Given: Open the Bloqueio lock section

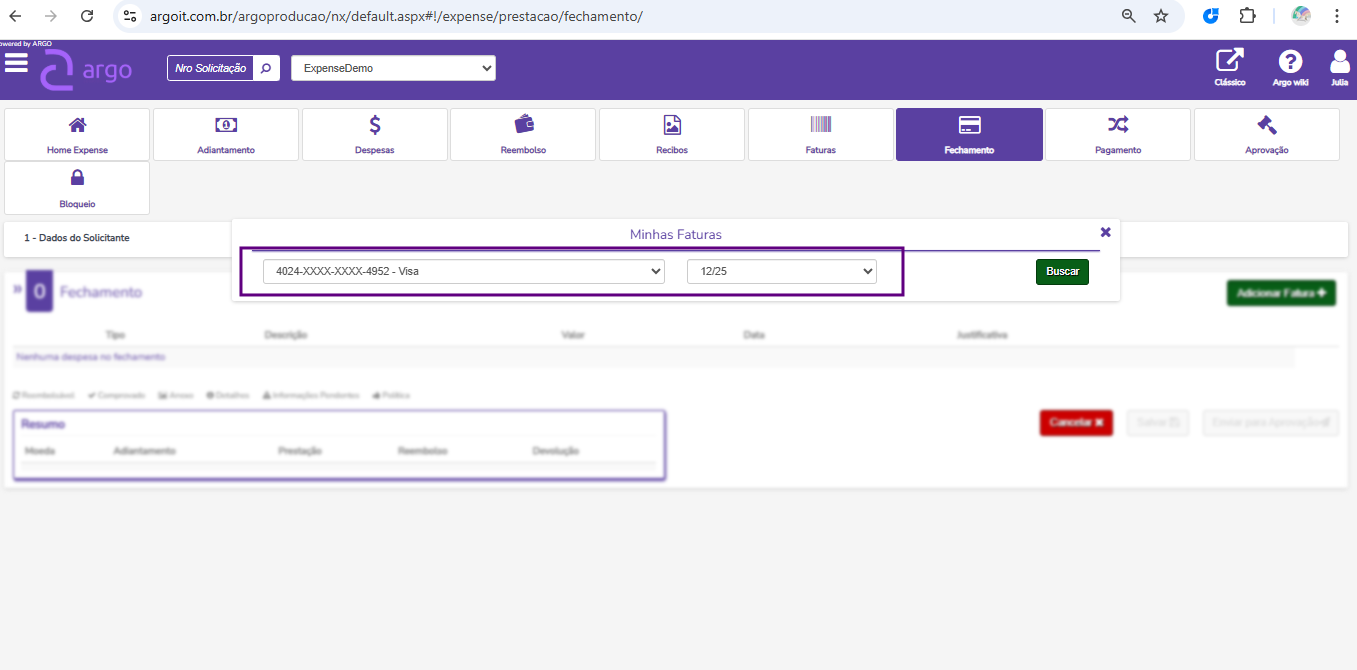Looking at the screenshot, I should pyautogui.click(x=77, y=188).
